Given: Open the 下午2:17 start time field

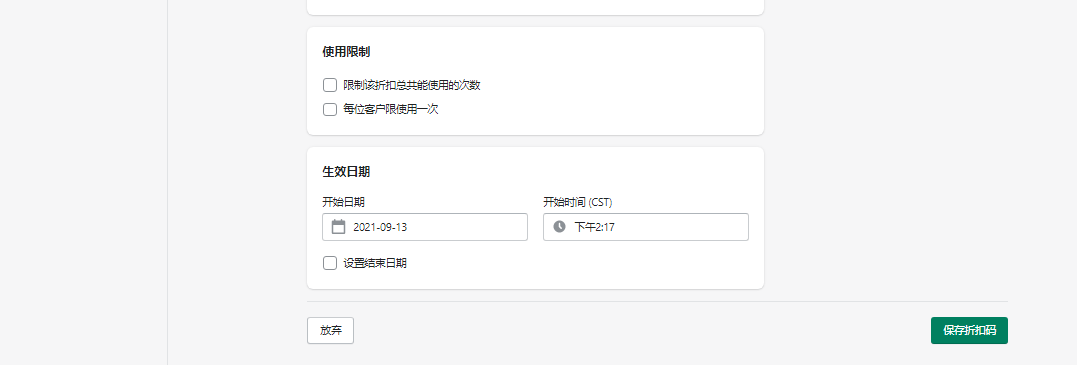Looking at the screenshot, I should click(646, 227).
